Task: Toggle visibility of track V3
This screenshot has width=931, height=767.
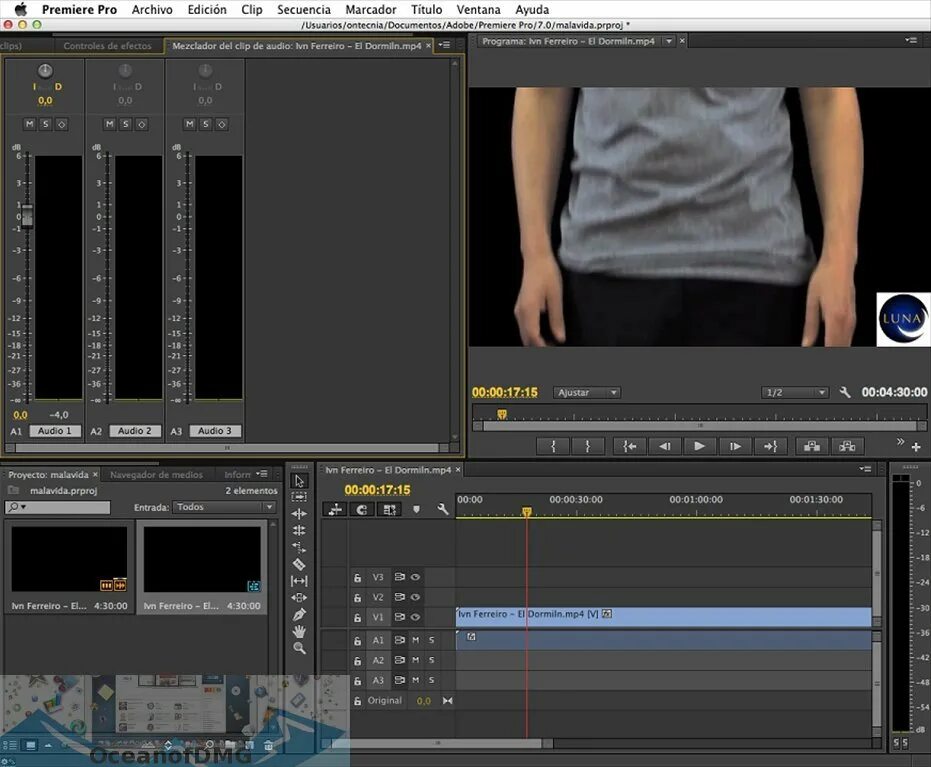Action: 416,577
